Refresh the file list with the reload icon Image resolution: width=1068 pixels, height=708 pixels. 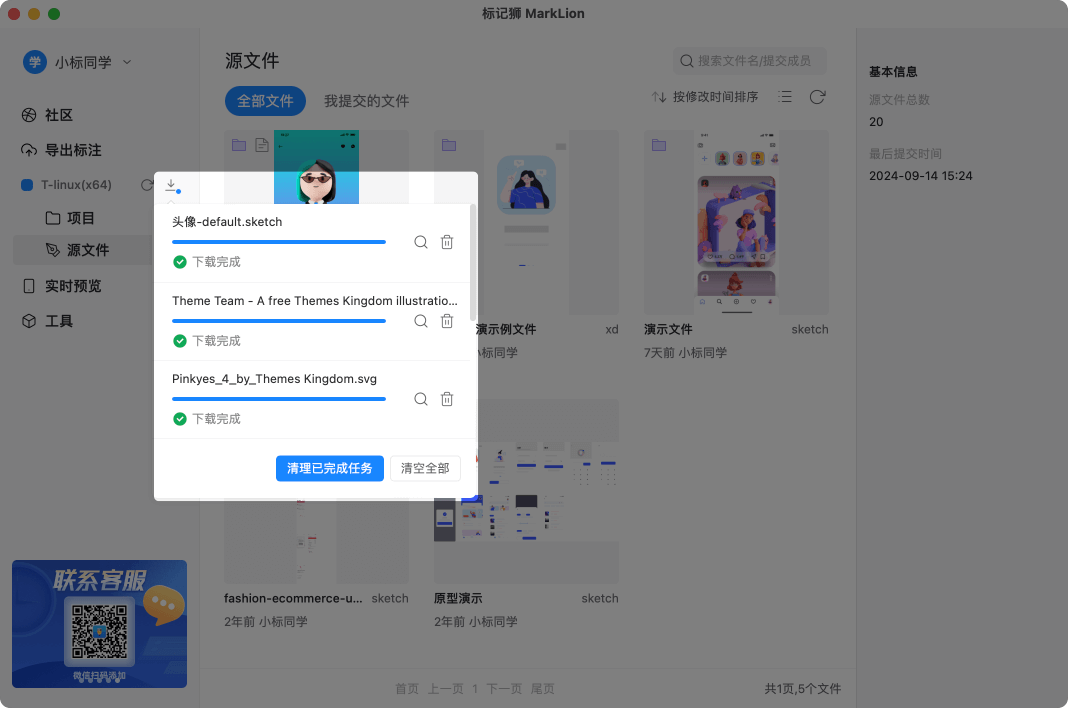[x=817, y=96]
